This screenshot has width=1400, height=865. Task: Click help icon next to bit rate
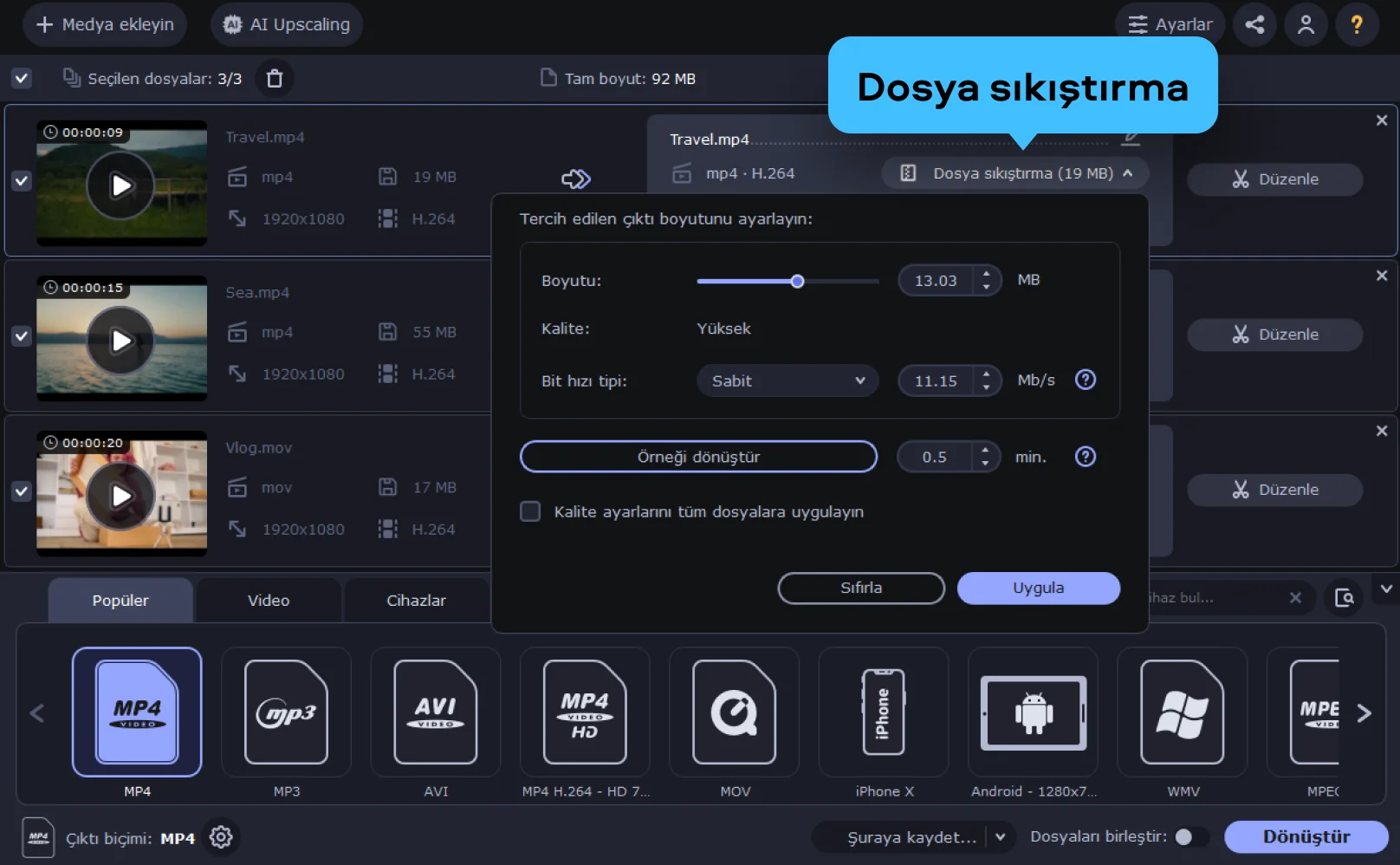[x=1085, y=380]
